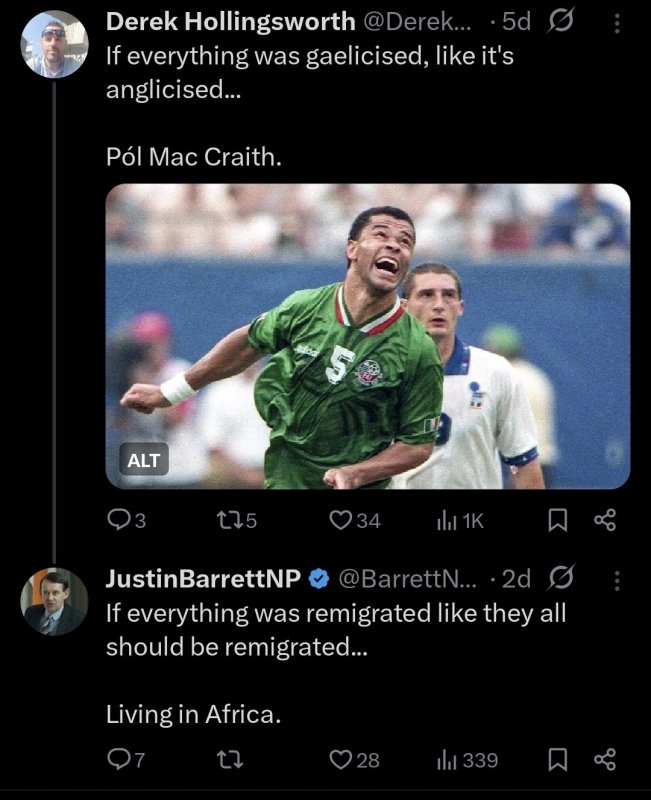The height and width of the screenshot is (800, 651).
Task: View analytics showing 1K views
Action: tap(450, 519)
